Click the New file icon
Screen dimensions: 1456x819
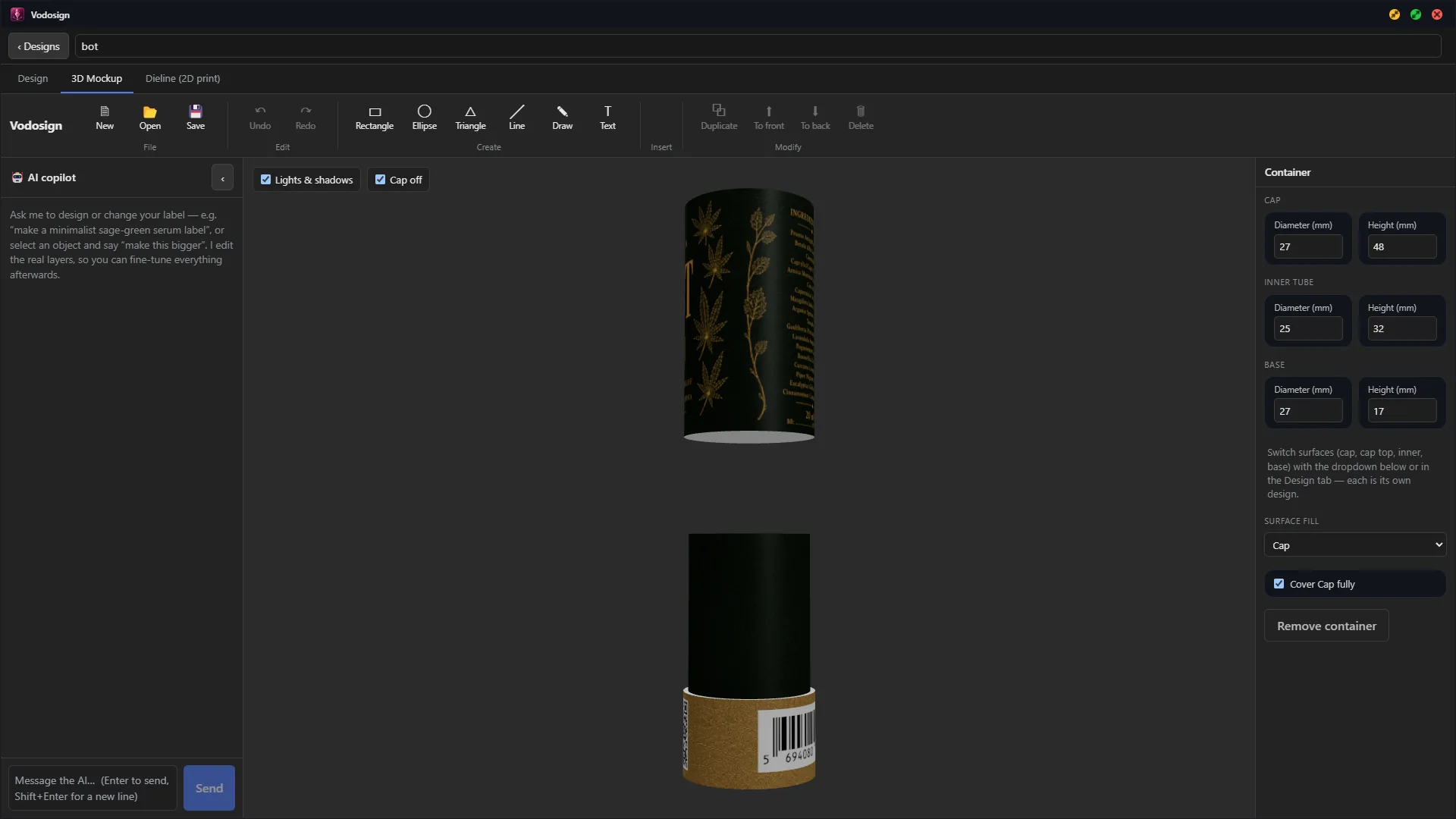pos(105,118)
